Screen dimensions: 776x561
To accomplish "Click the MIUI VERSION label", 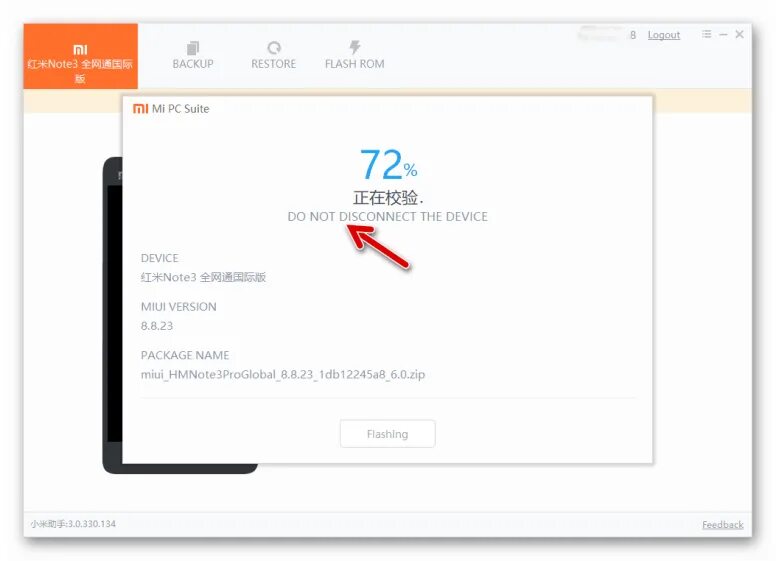I will pos(179,307).
